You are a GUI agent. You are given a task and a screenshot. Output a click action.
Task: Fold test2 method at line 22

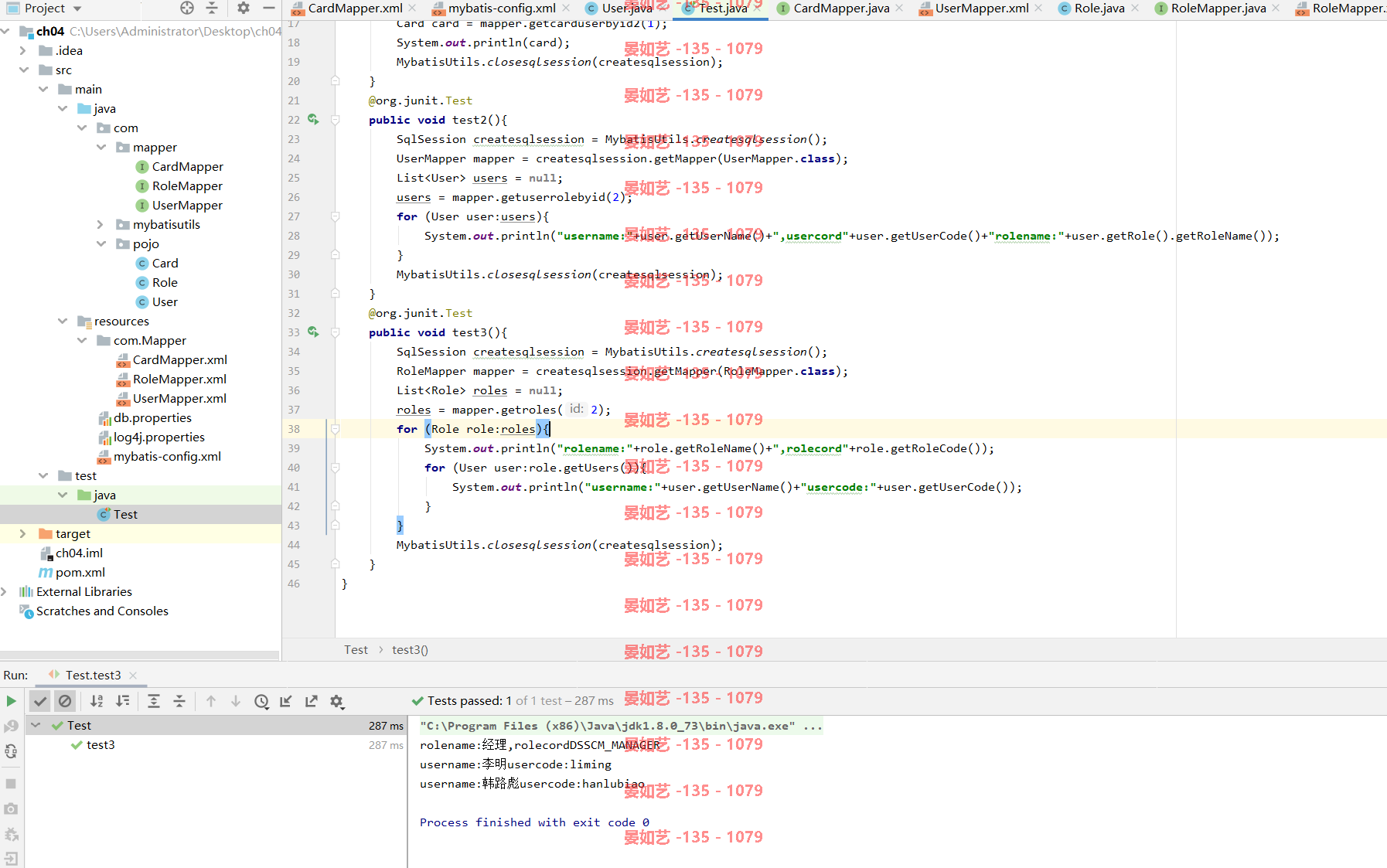336,120
